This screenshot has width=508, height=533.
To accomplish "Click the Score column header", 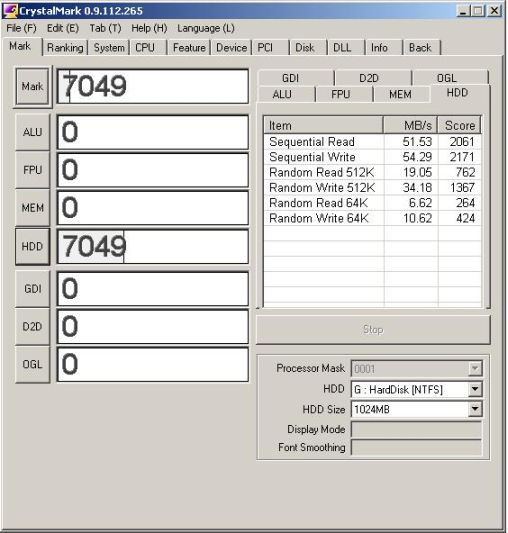I will [x=459, y=125].
